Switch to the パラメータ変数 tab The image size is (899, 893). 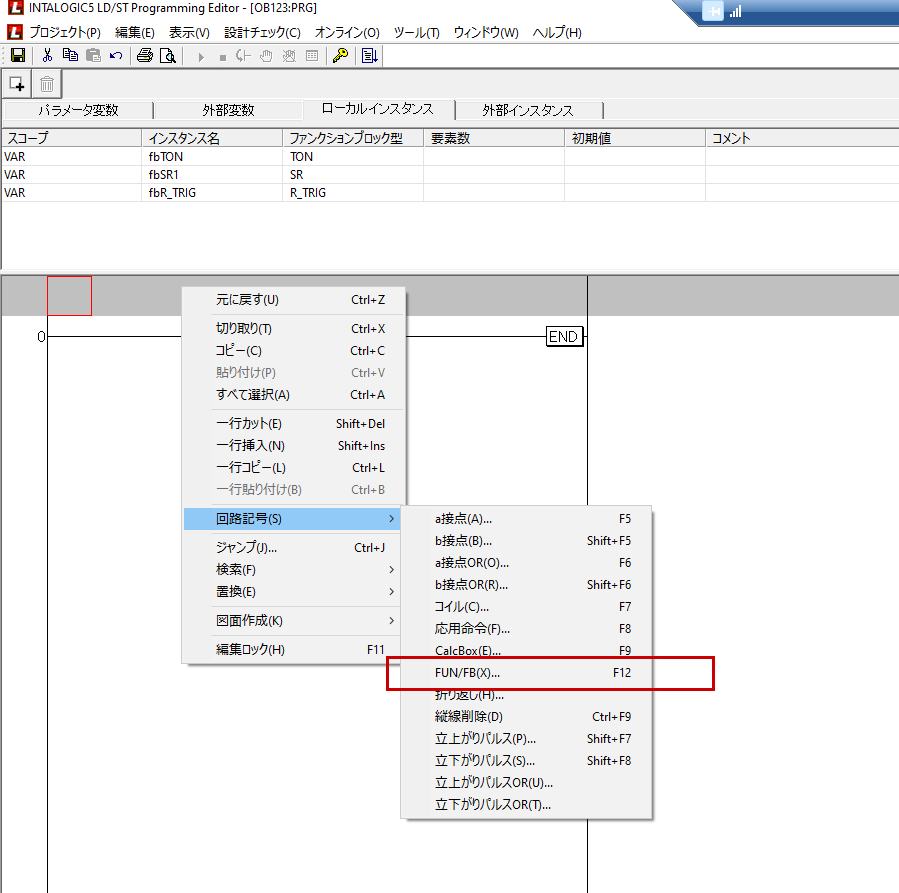(78, 110)
